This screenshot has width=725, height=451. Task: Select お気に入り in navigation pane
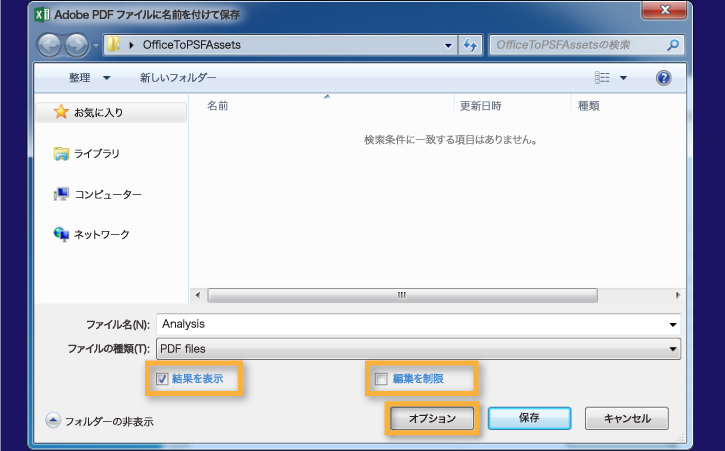click(111, 112)
